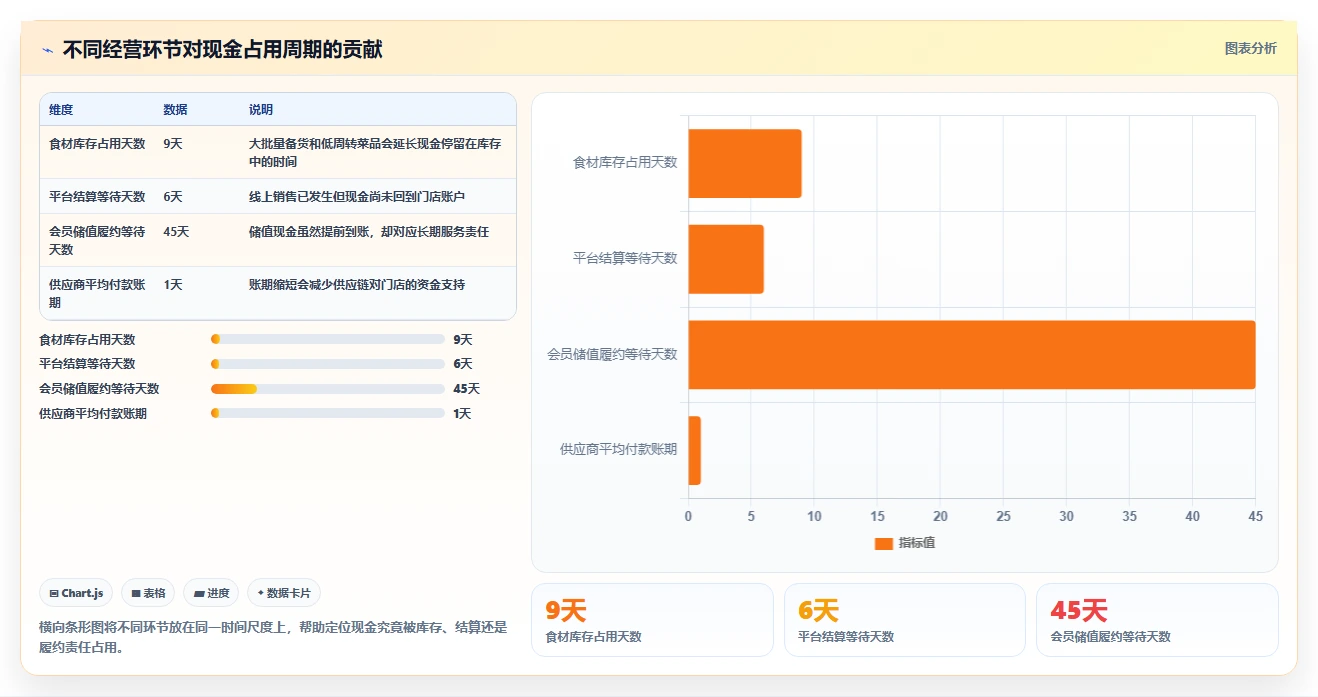
Task: Click the 食材库存占用天数 label in the progress list
Action: pyautogui.click(x=87, y=340)
